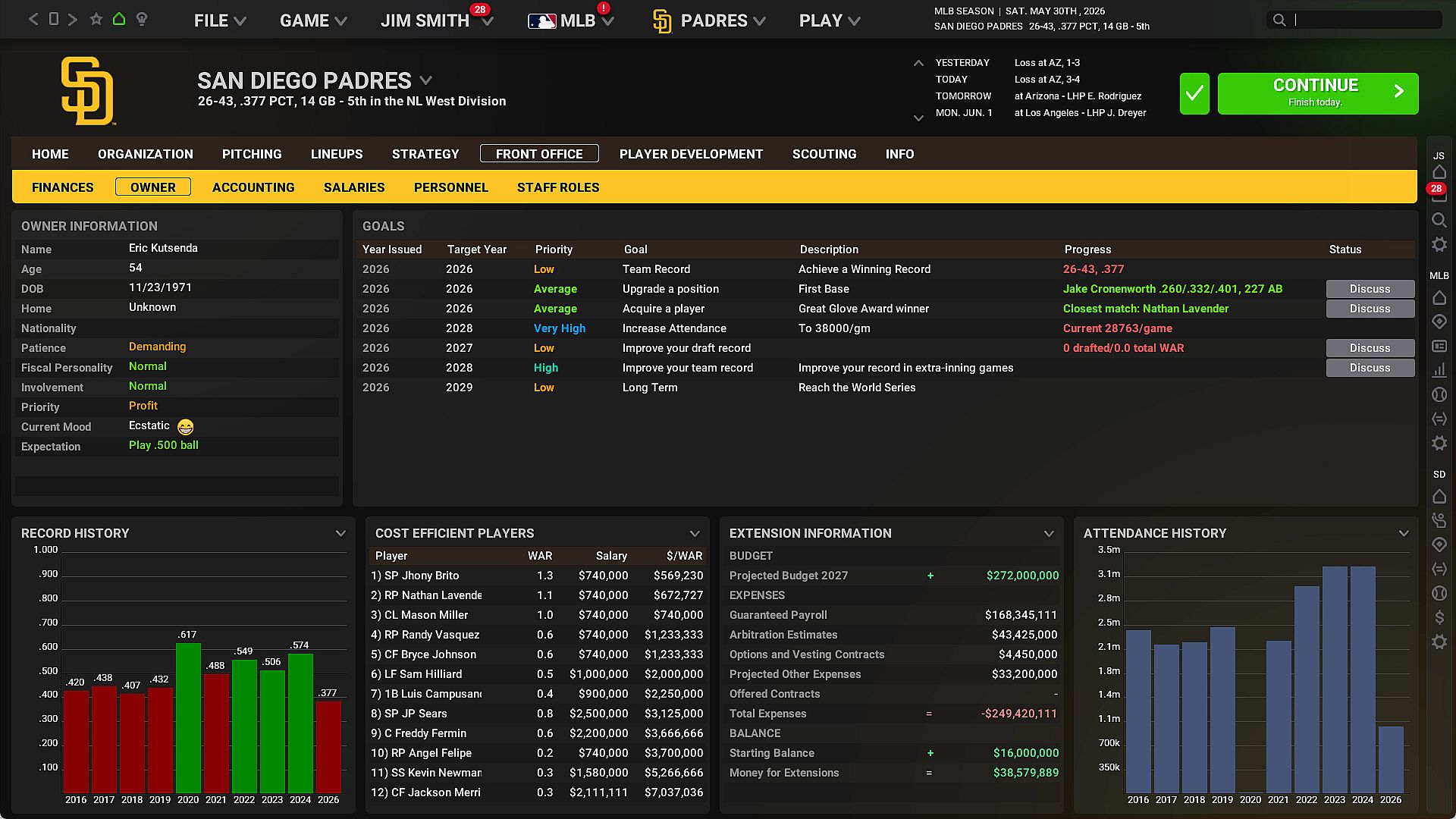Click the dollar sign finances sidebar icon
This screenshot has width=1456, height=819.
[1439, 617]
